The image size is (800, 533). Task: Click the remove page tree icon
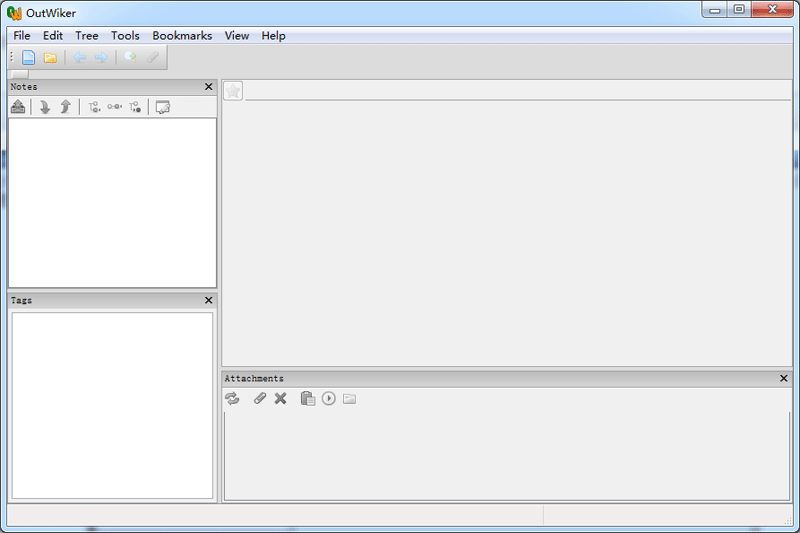[x=135, y=107]
